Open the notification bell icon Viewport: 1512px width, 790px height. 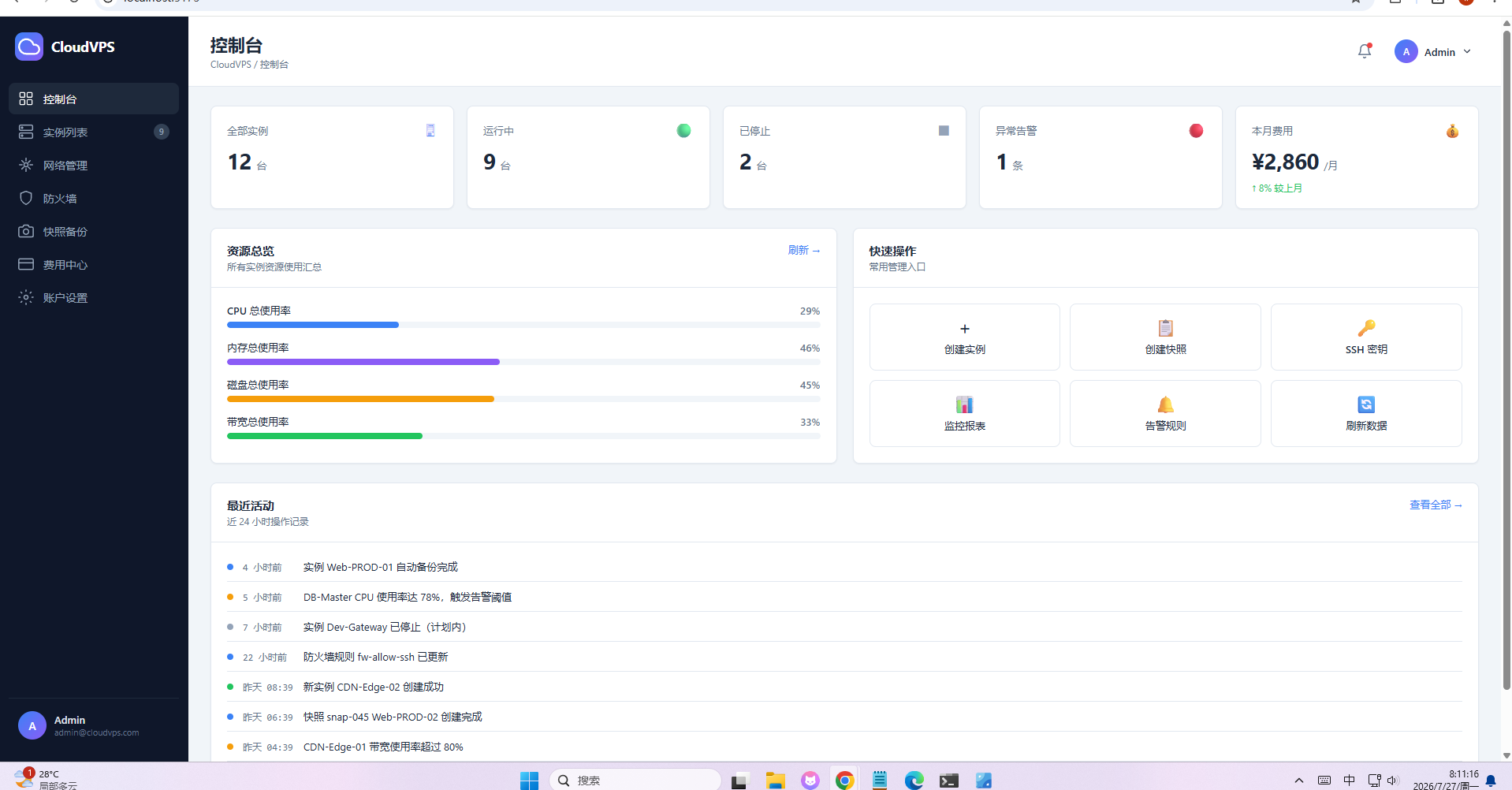(x=1365, y=51)
